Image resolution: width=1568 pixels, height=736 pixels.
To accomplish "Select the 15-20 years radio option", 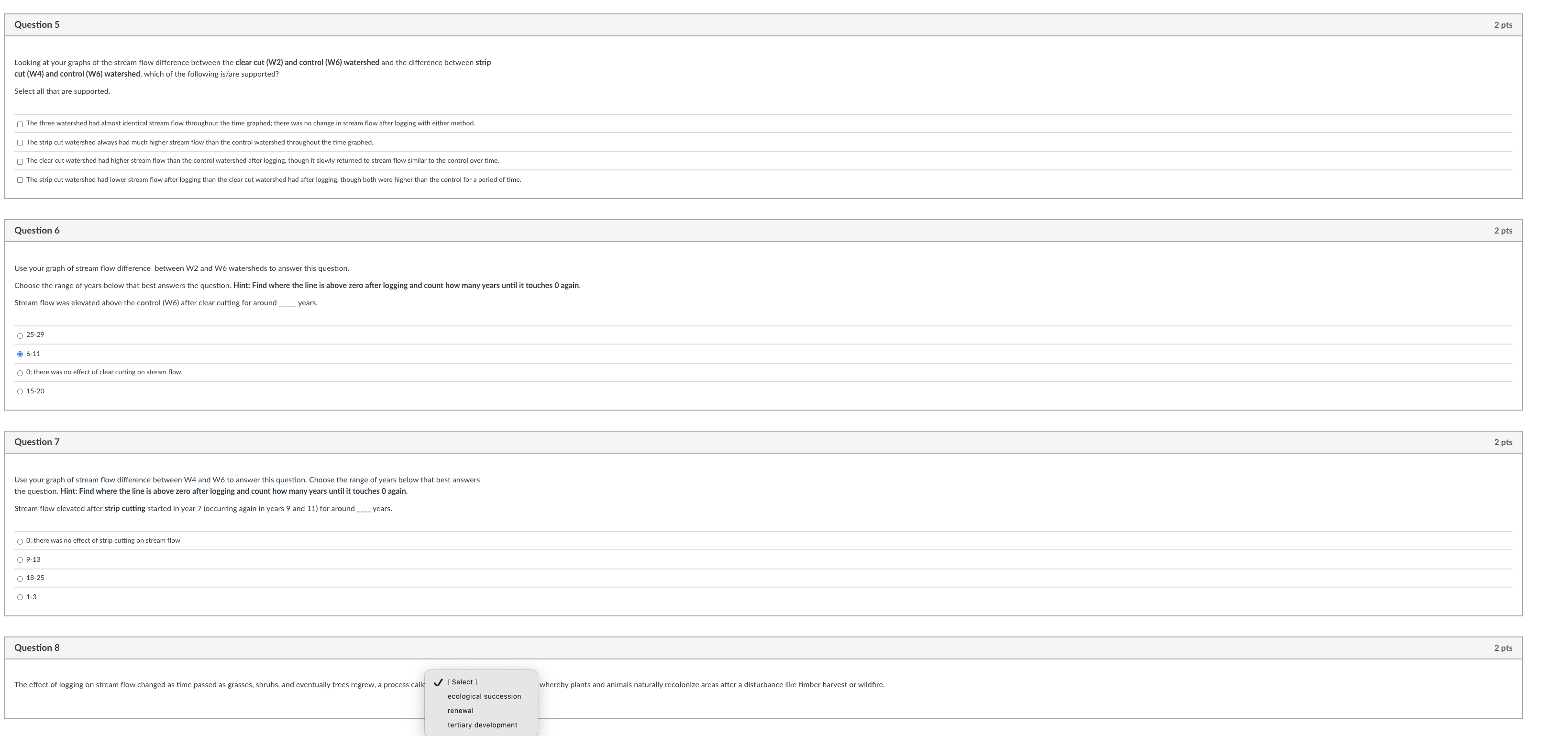I will pyautogui.click(x=20, y=391).
